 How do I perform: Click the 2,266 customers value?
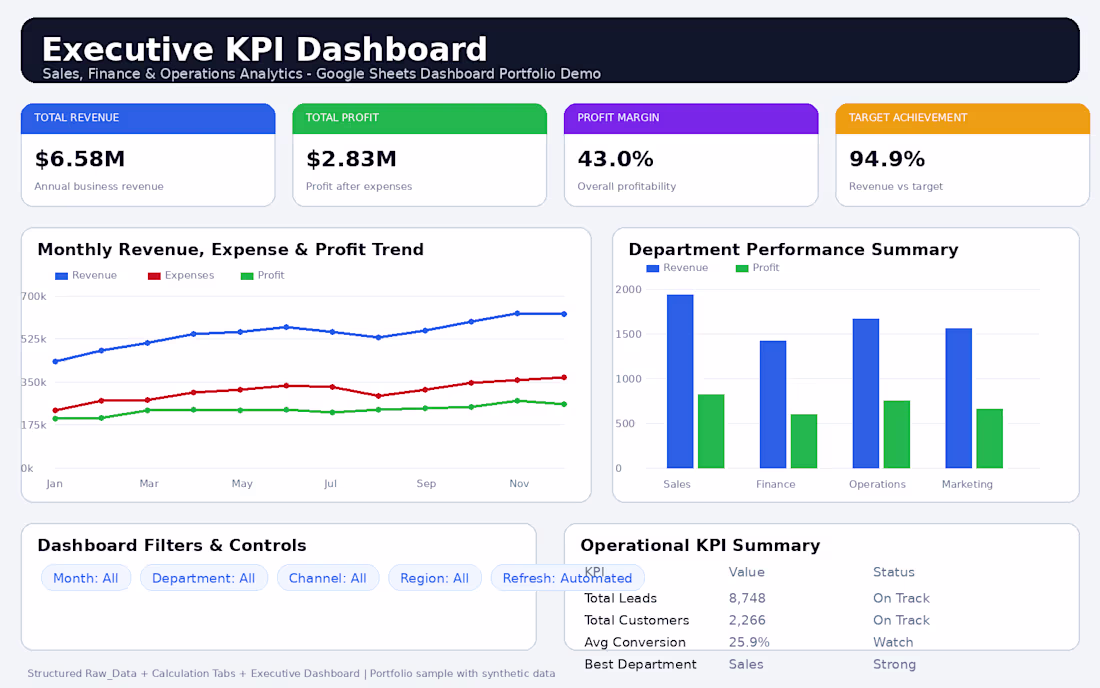(x=747, y=620)
